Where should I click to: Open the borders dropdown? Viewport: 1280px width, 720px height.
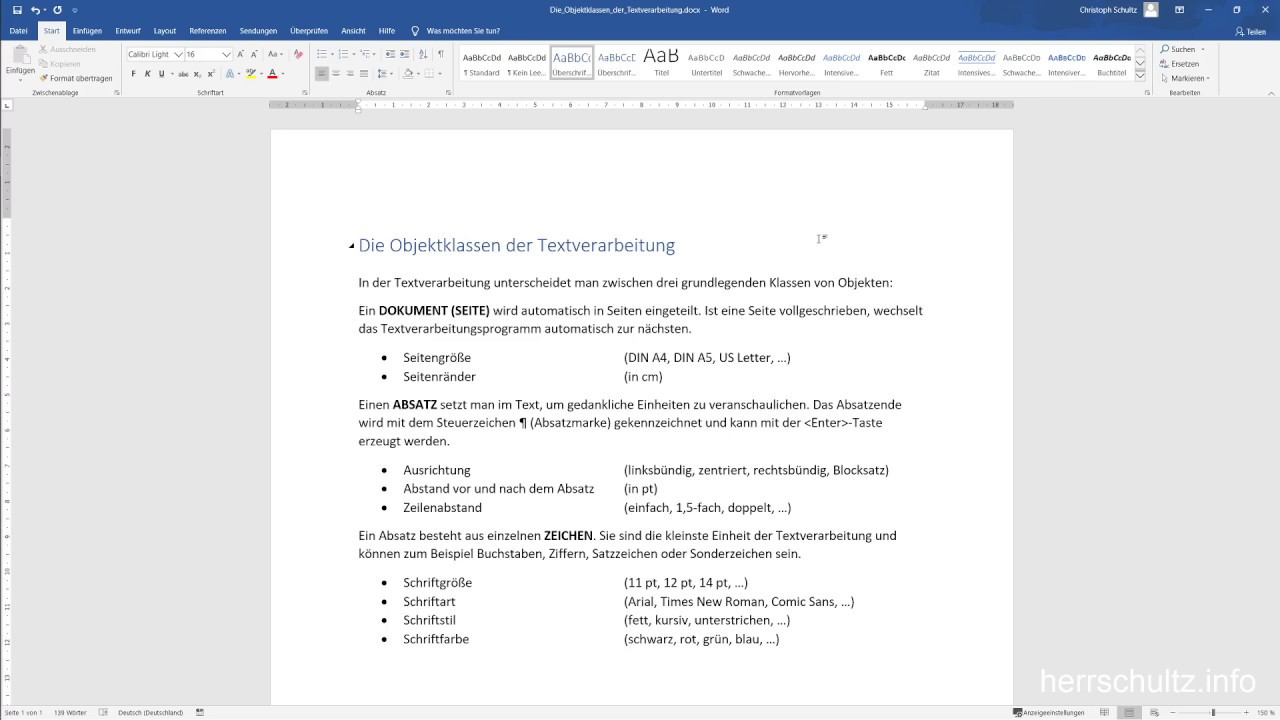[440, 74]
